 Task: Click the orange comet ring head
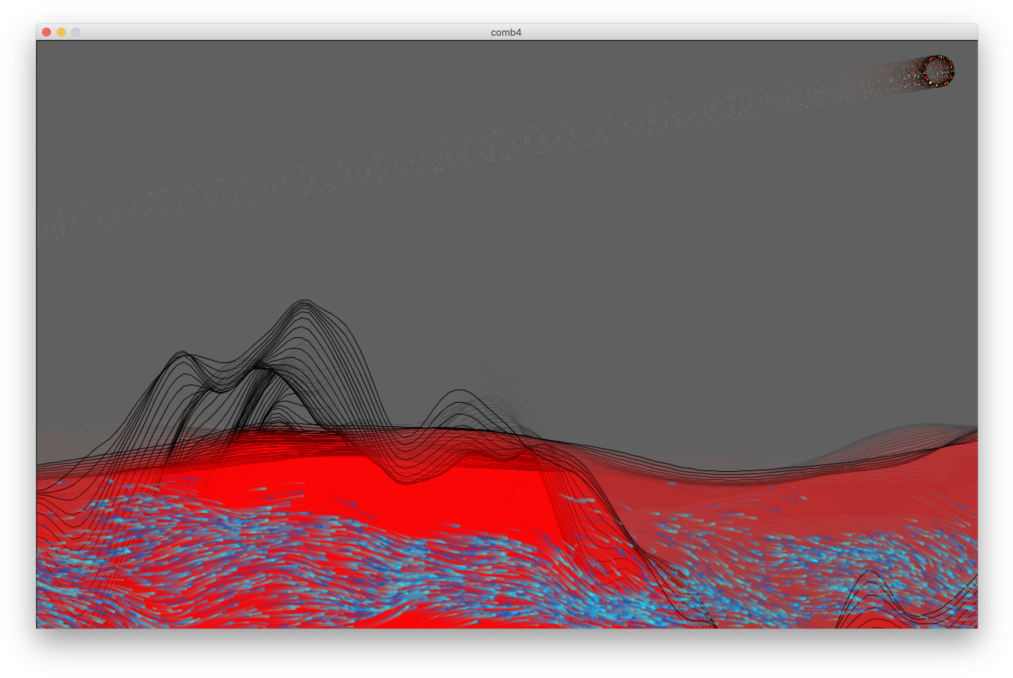tap(938, 71)
